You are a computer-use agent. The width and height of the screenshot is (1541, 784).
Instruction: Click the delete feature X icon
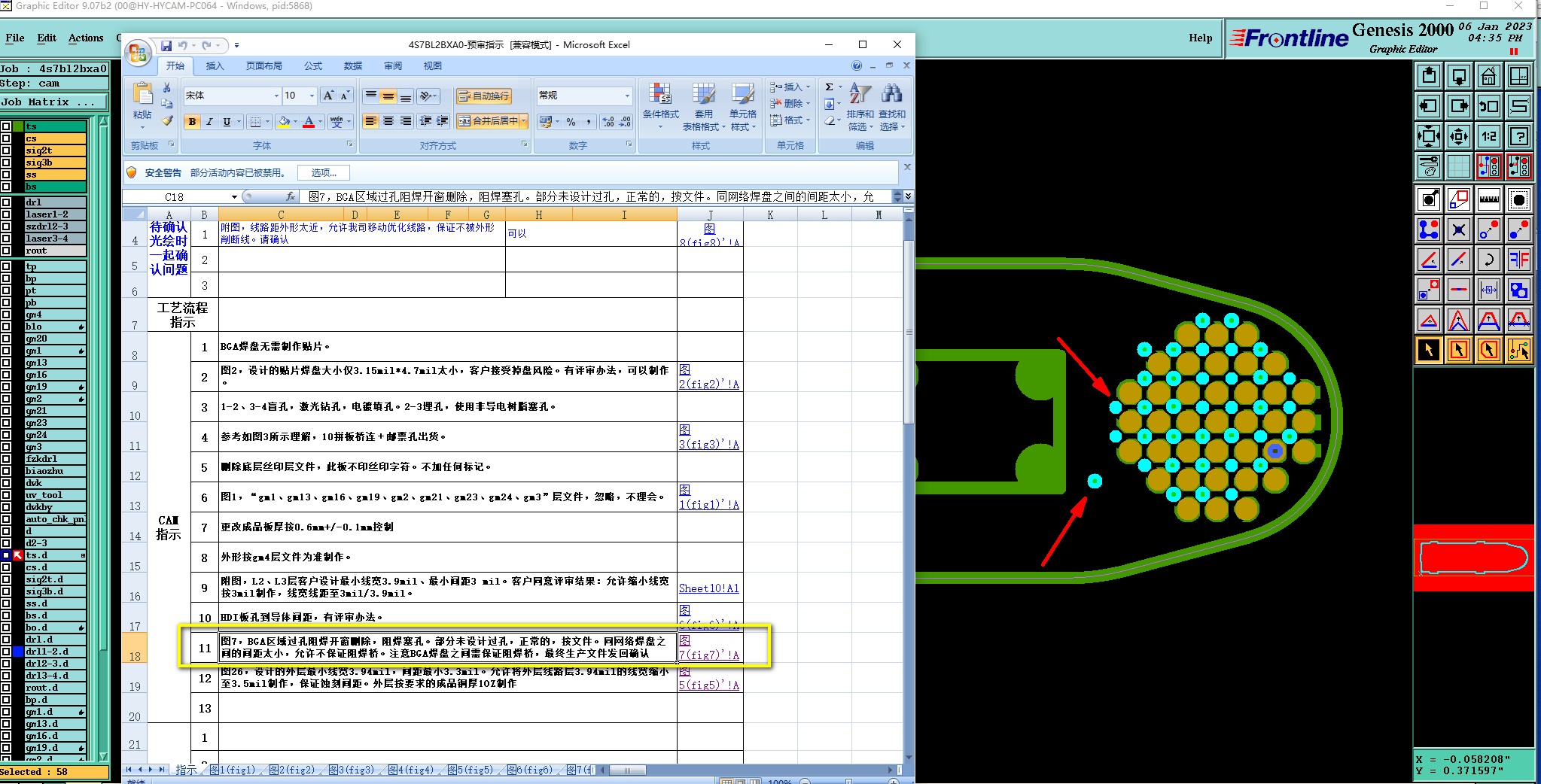pyautogui.click(x=1458, y=229)
